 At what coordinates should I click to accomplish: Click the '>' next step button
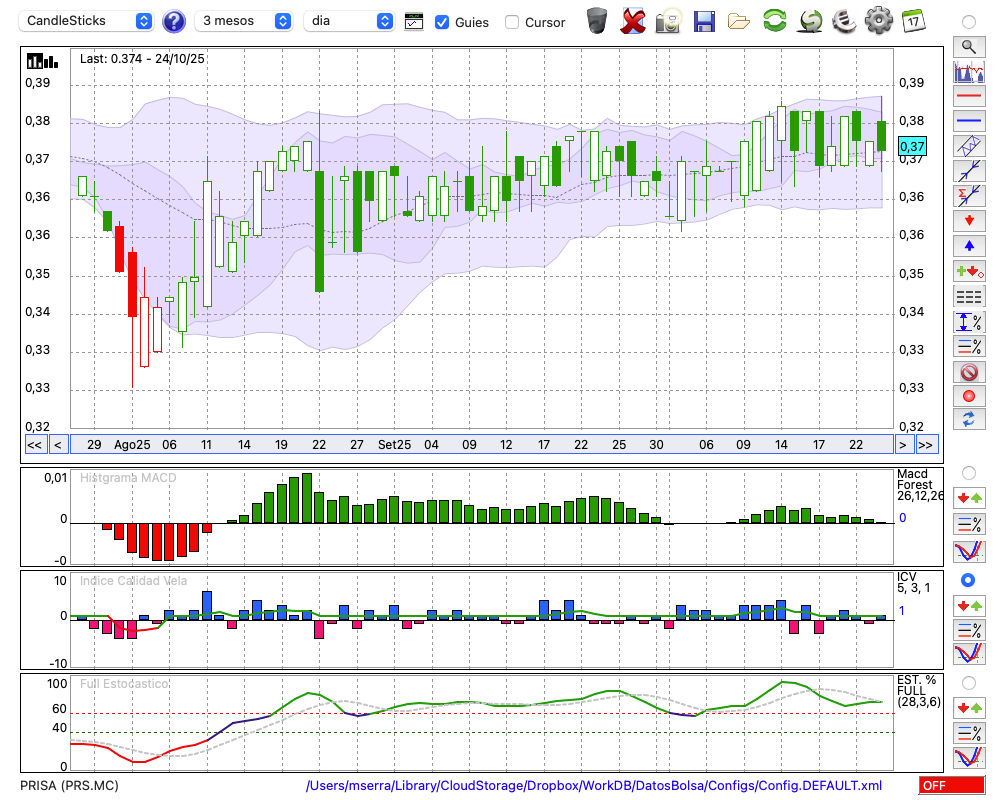pyautogui.click(x=902, y=445)
